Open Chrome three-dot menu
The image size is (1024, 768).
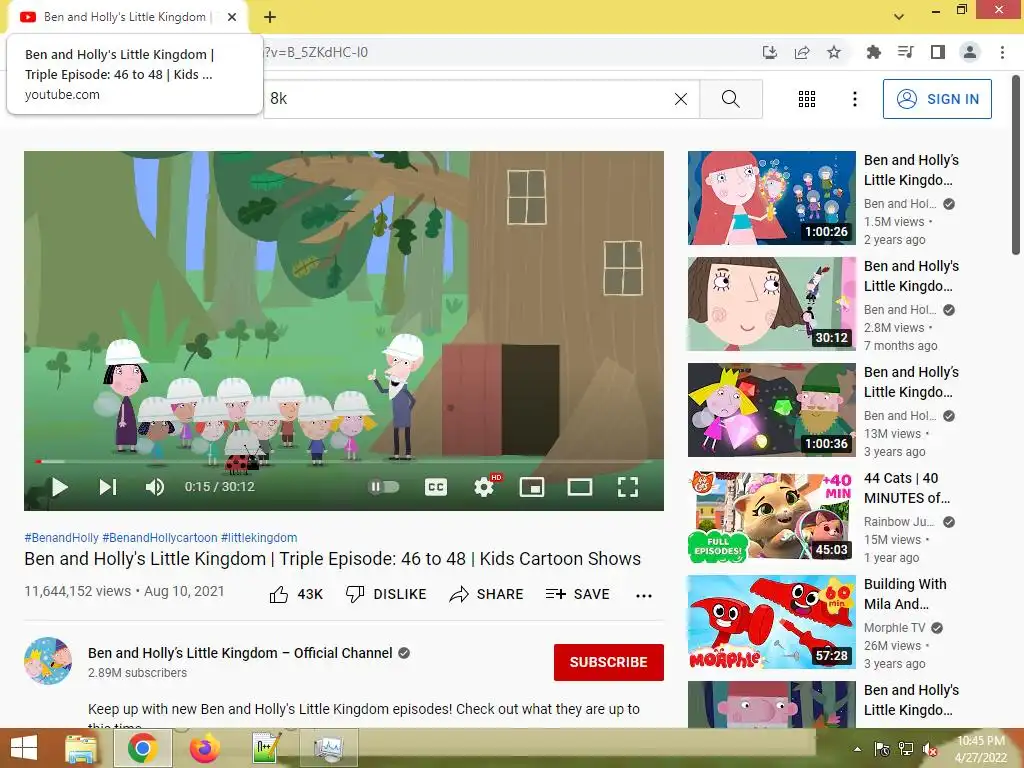coord(1002,52)
